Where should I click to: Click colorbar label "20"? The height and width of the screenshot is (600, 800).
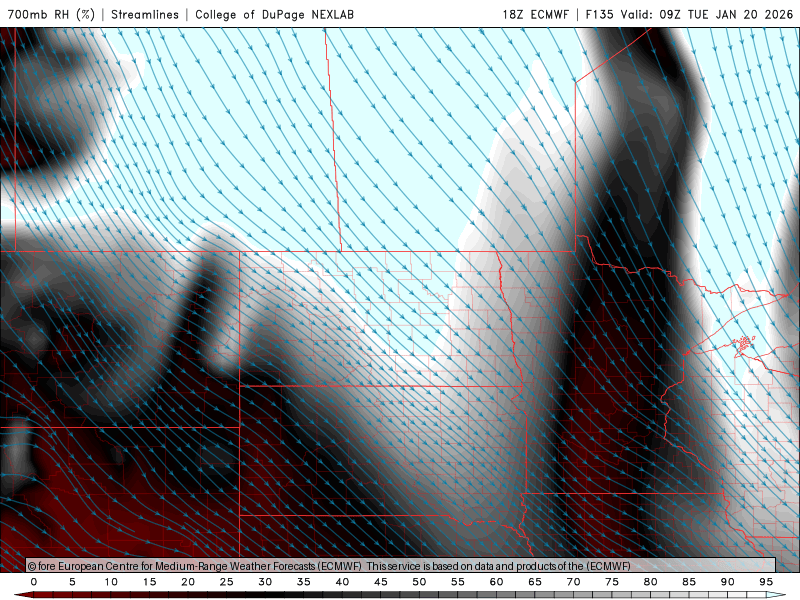(x=188, y=582)
